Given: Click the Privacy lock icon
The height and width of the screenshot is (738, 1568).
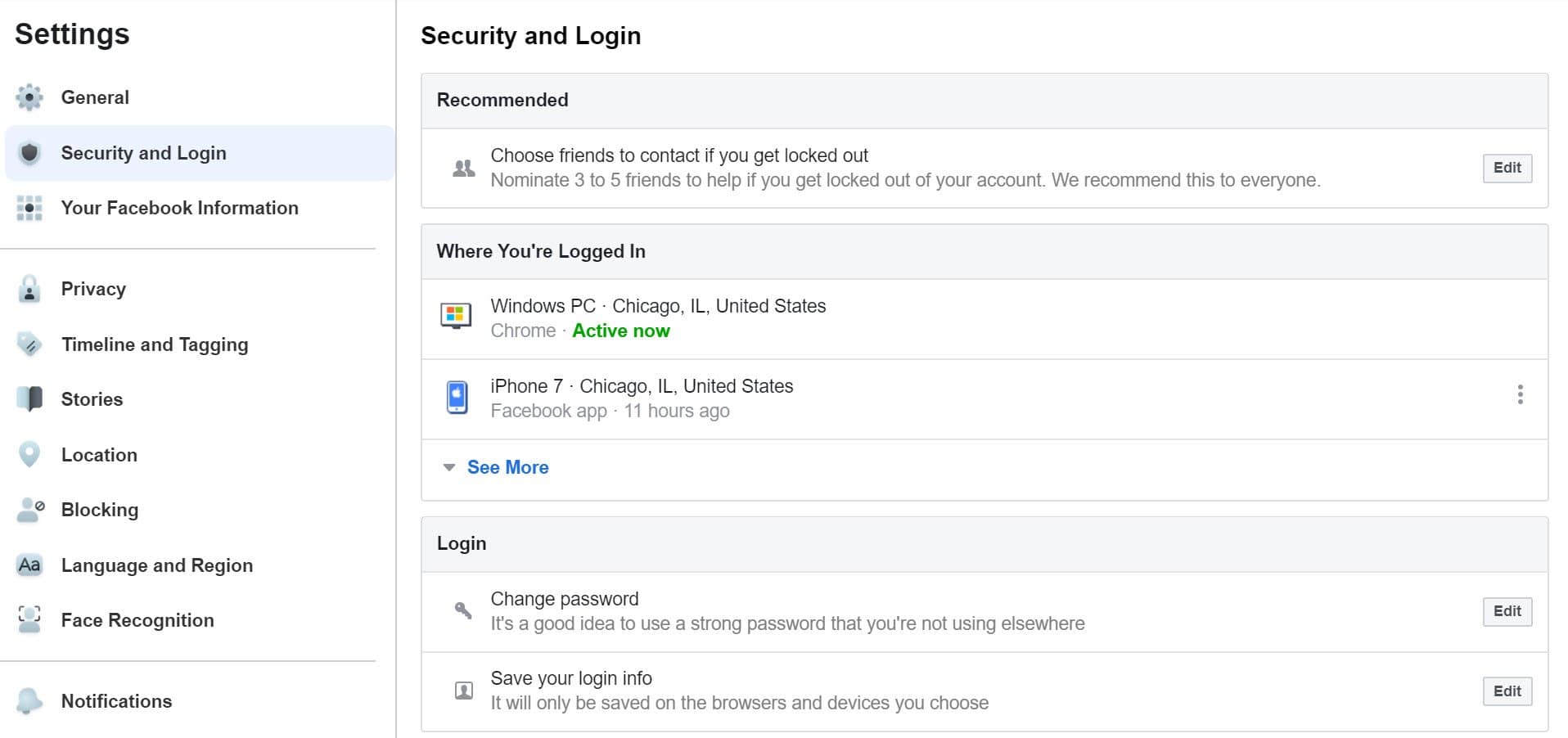Looking at the screenshot, I should 29,289.
